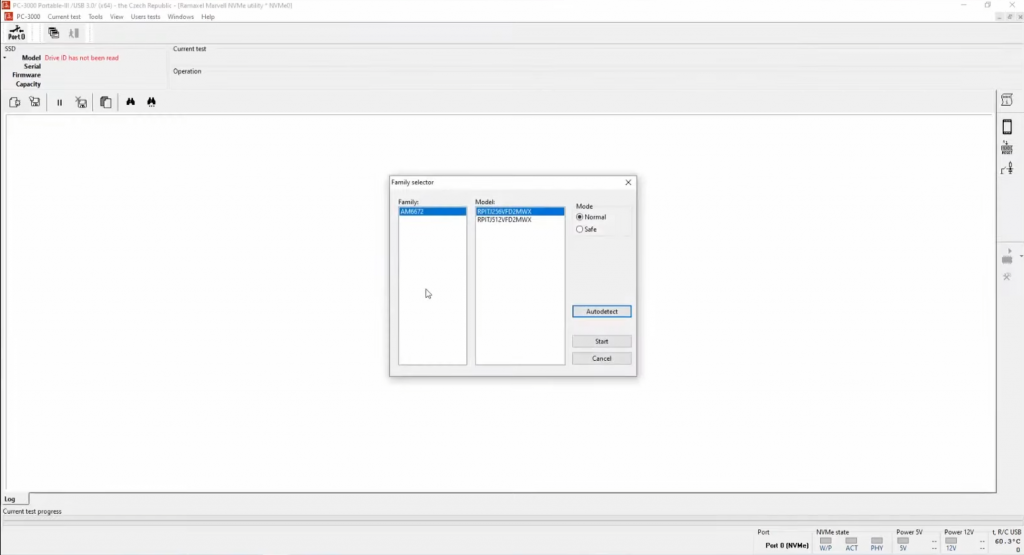Select model RPITJ512VFD2MWX in the list
Image resolution: width=1024 pixels, height=555 pixels.
coord(504,220)
